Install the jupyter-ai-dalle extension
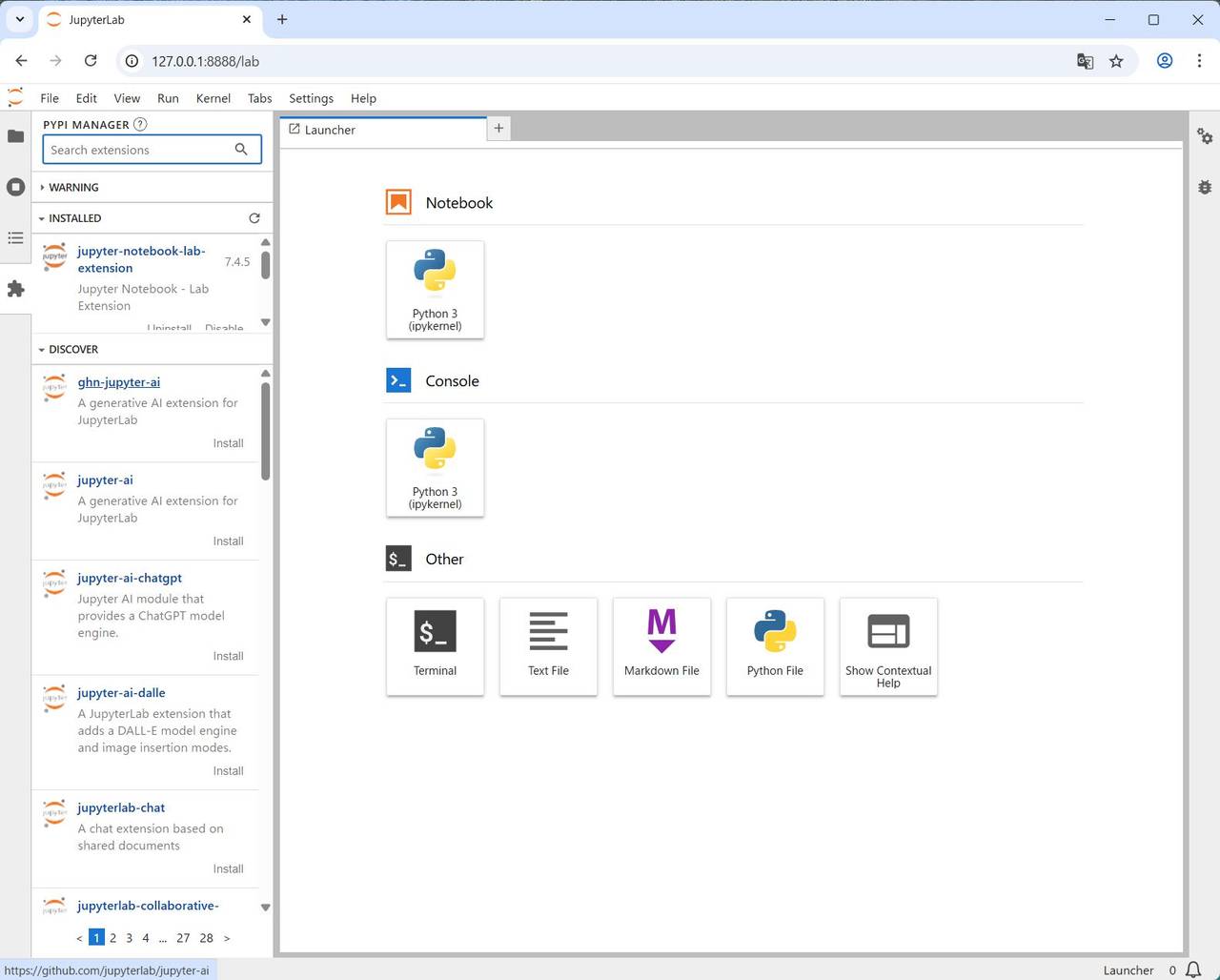Screen dimensions: 1220x980 [x=228, y=771]
